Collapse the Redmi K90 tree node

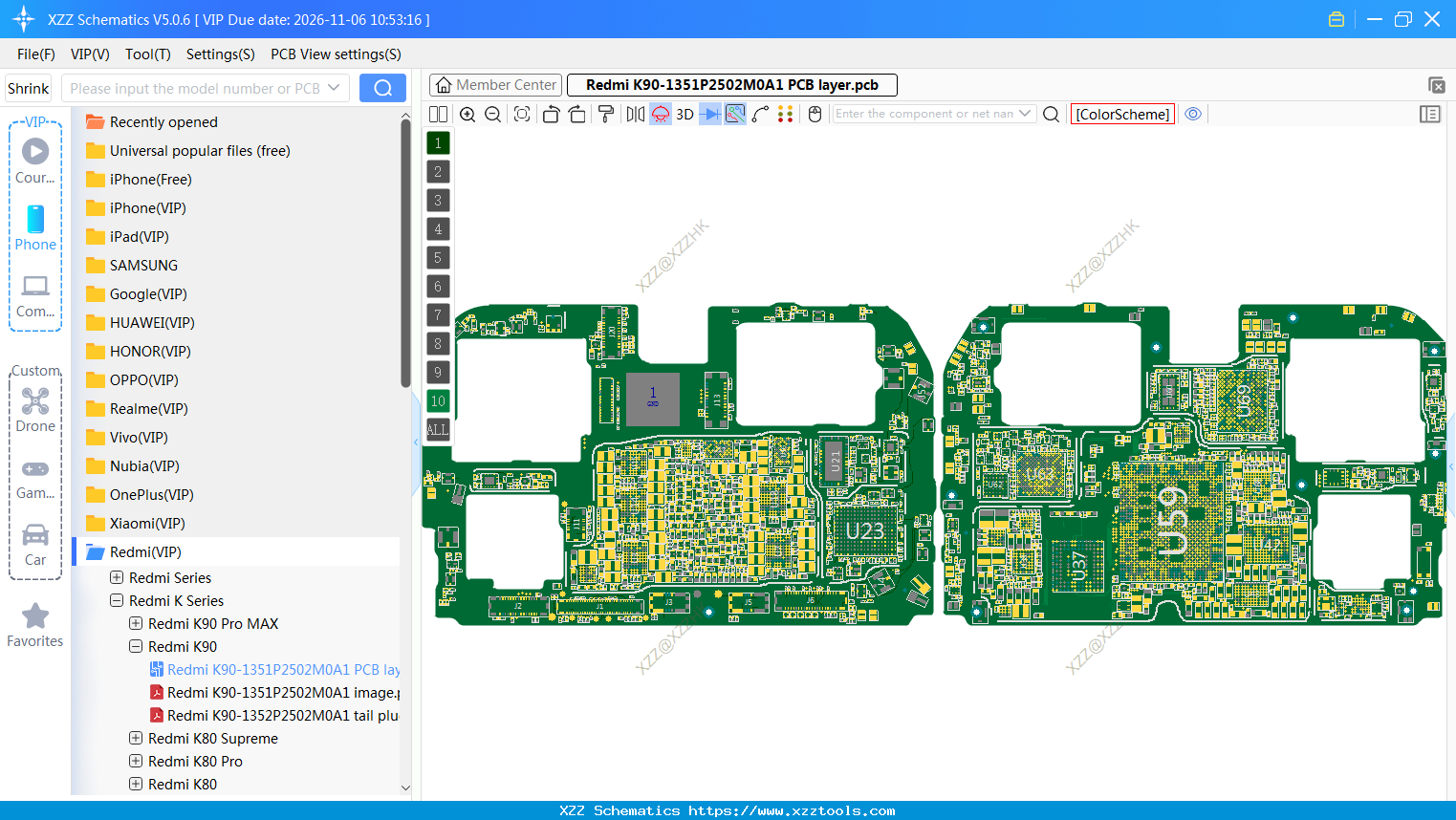tap(135, 646)
